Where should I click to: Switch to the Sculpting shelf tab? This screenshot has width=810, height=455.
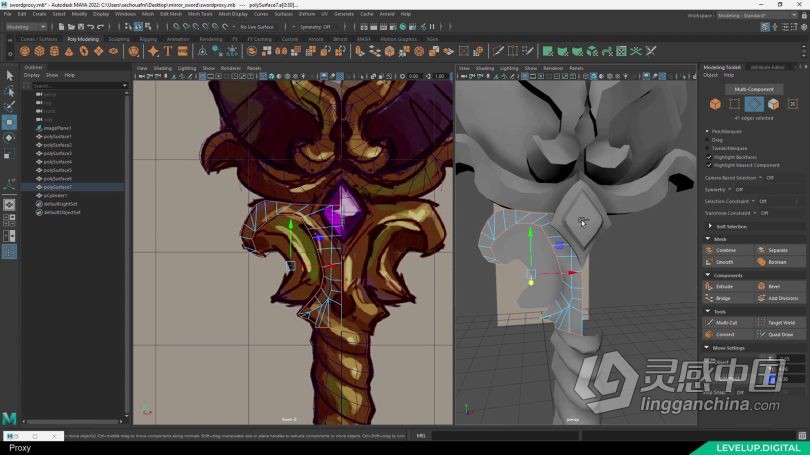119,39
